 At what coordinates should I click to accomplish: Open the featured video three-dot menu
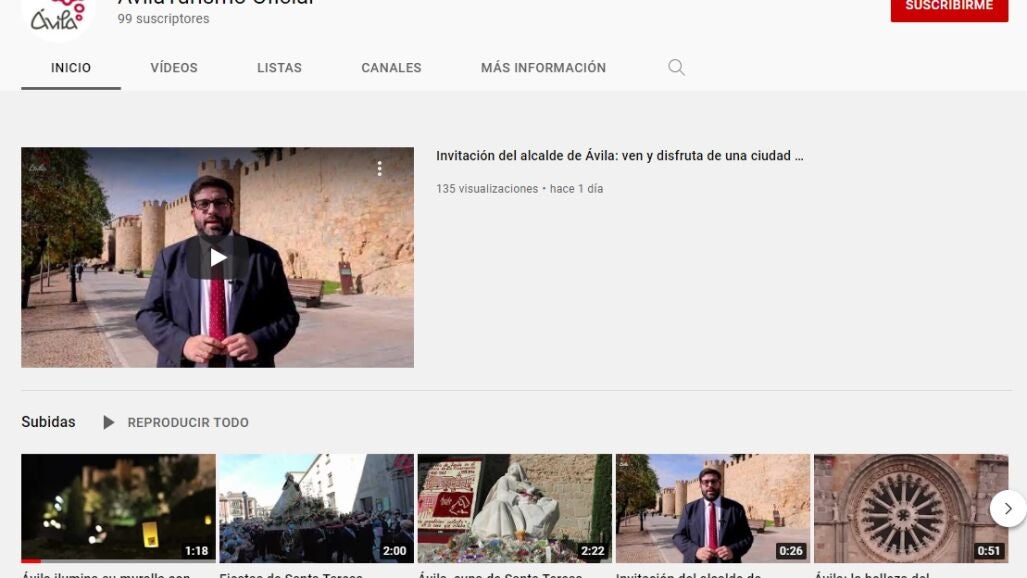pos(379,169)
